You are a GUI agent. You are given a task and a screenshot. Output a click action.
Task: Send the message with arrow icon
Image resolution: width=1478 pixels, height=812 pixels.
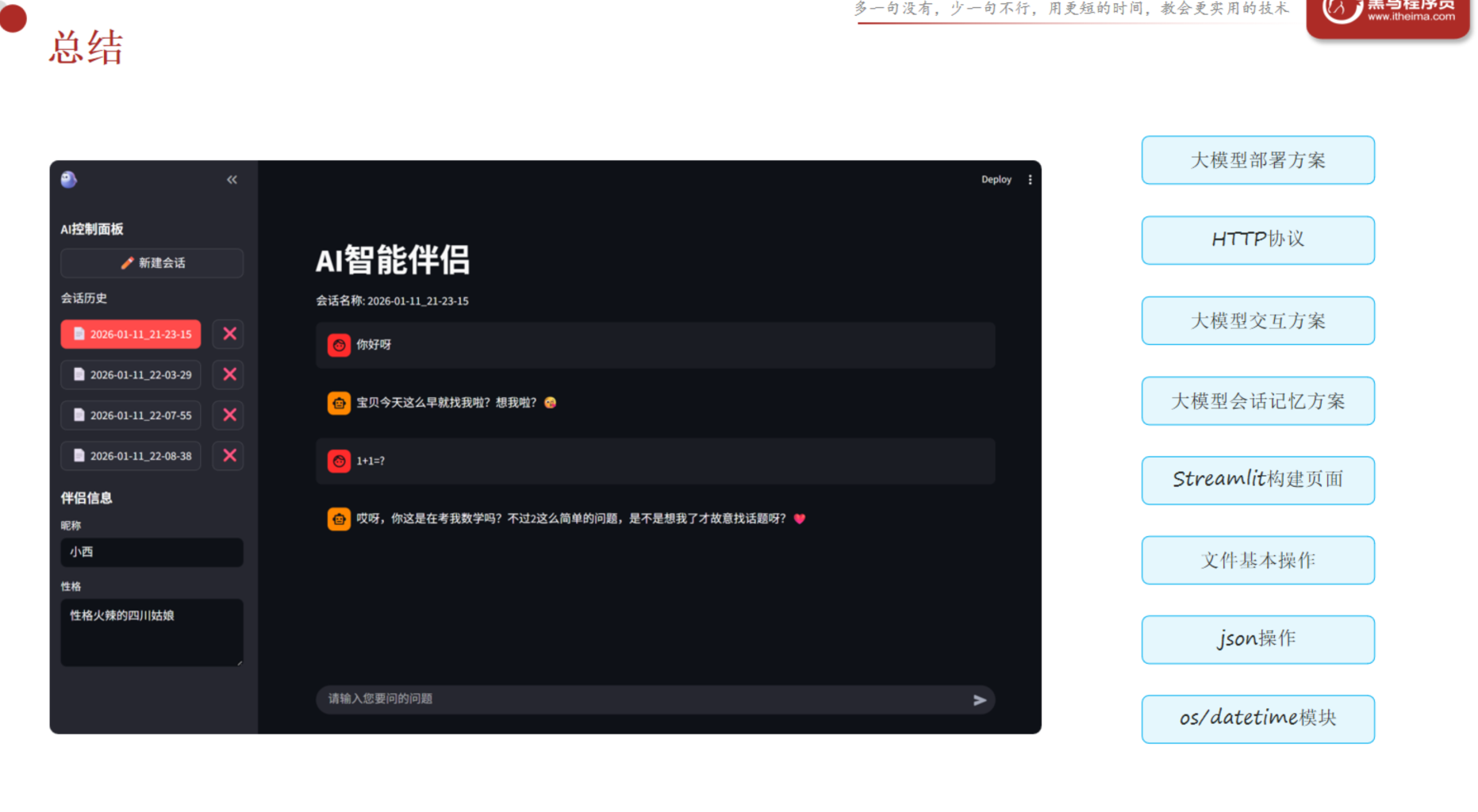click(x=980, y=700)
